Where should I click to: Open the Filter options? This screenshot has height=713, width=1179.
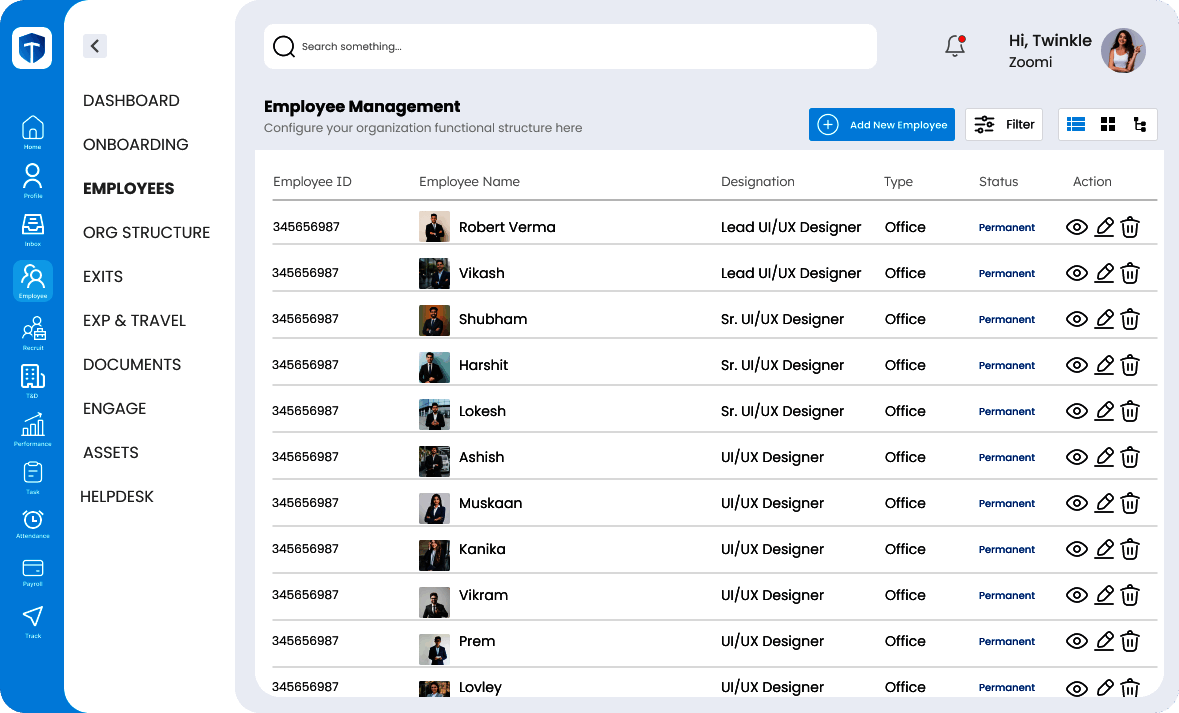point(1004,124)
